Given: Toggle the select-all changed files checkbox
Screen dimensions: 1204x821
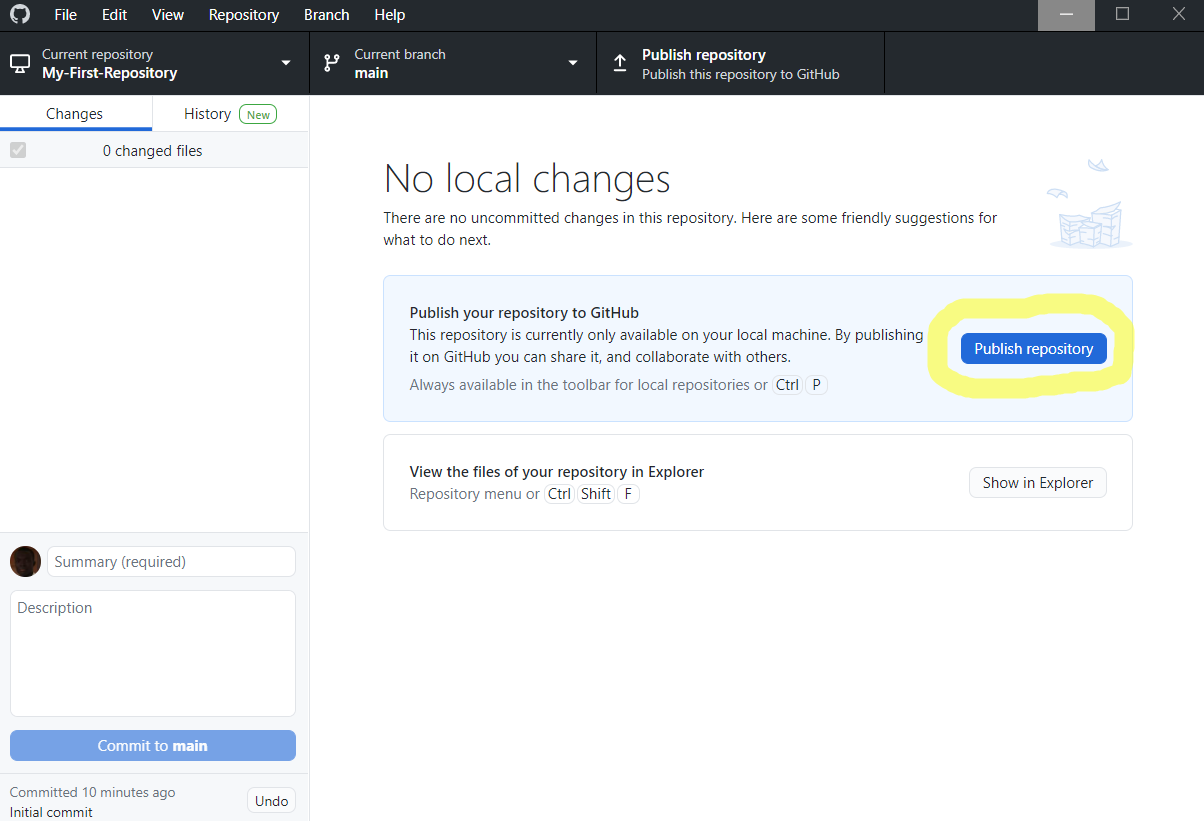Looking at the screenshot, I should (x=18, y=150).
